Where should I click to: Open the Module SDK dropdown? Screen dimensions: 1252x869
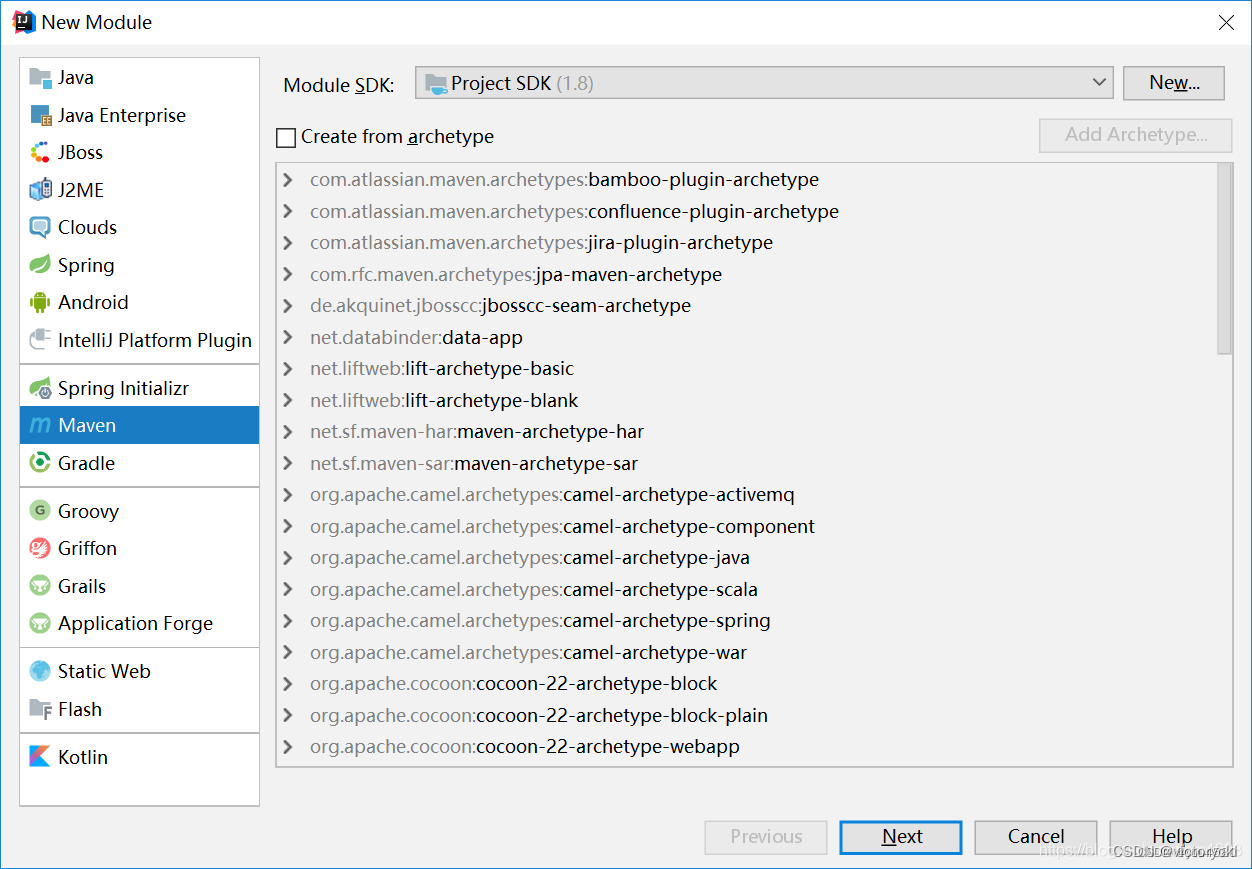(764, 83)
